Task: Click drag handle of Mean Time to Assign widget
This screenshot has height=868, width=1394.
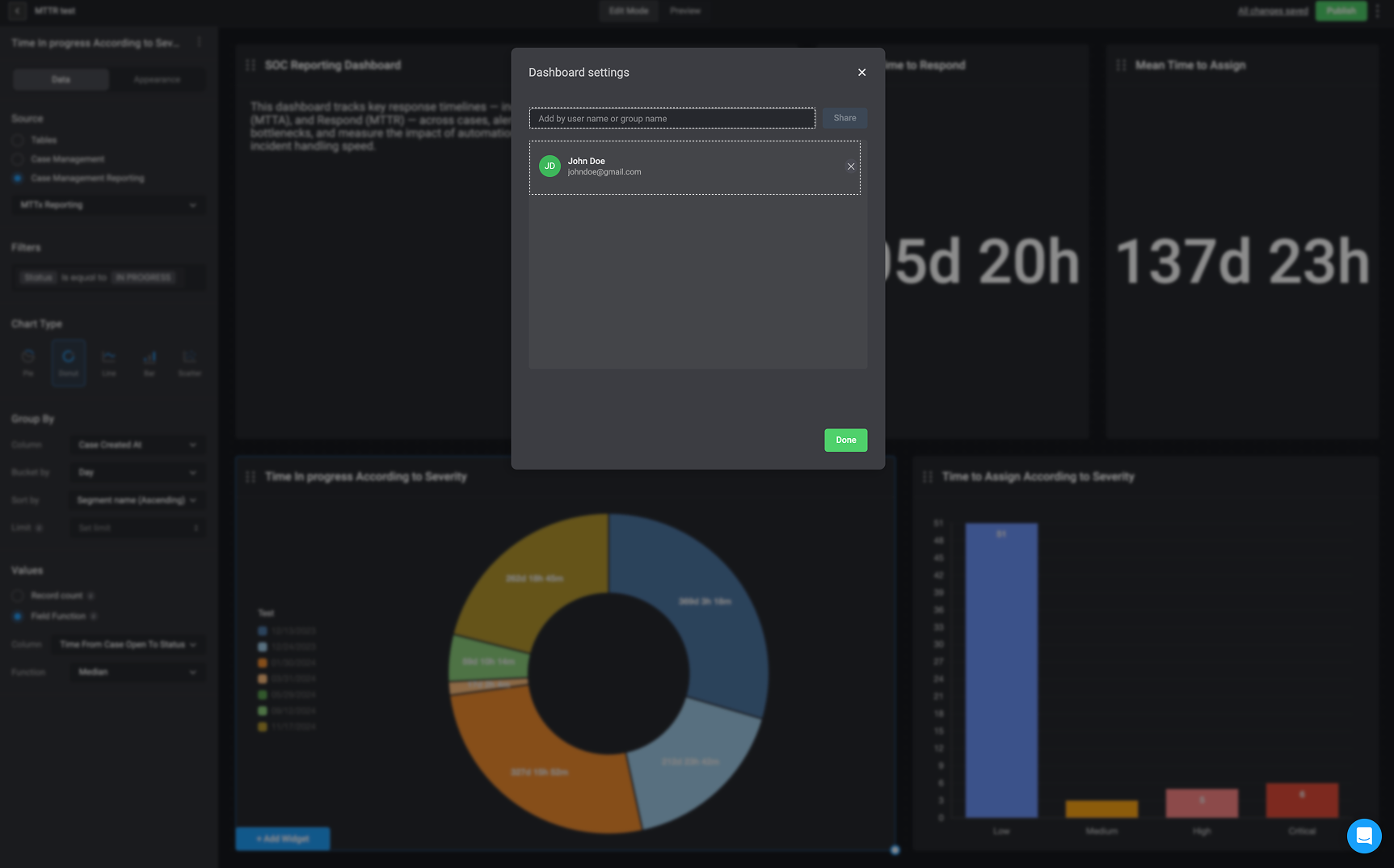Action: pyautogui.click(x=1121, y=65)
